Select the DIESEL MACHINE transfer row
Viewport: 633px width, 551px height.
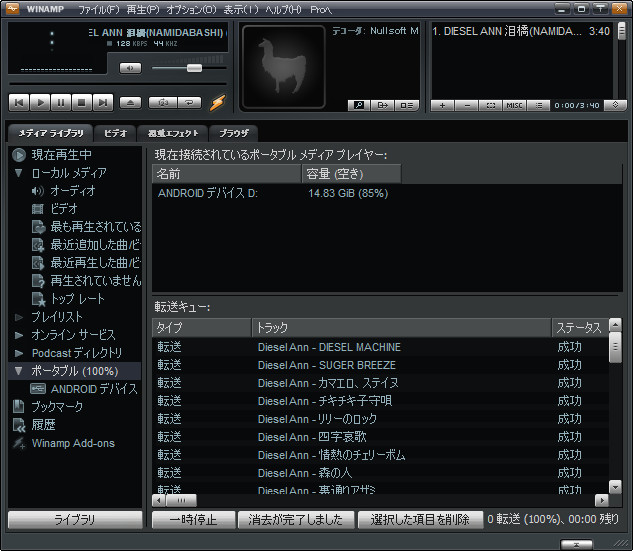pyautogui.click(x=380, y=347)
